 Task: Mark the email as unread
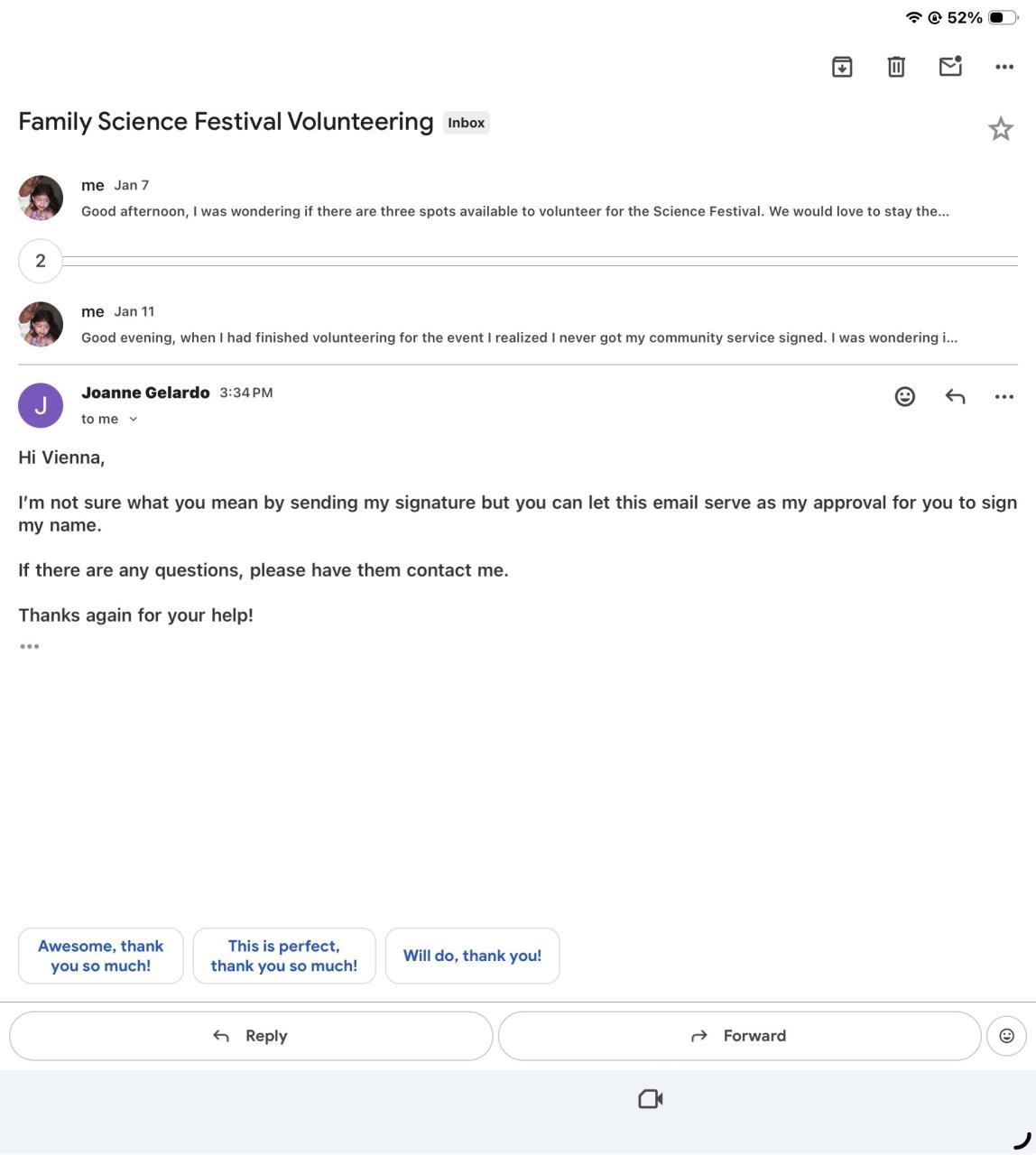(950, 66)
